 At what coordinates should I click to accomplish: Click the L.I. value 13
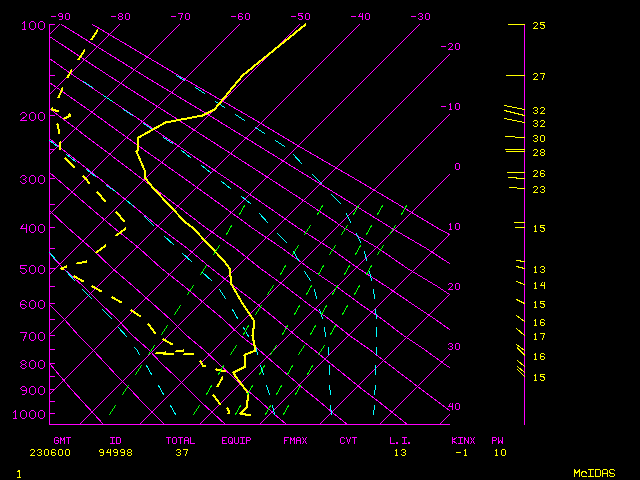(400, 452)
